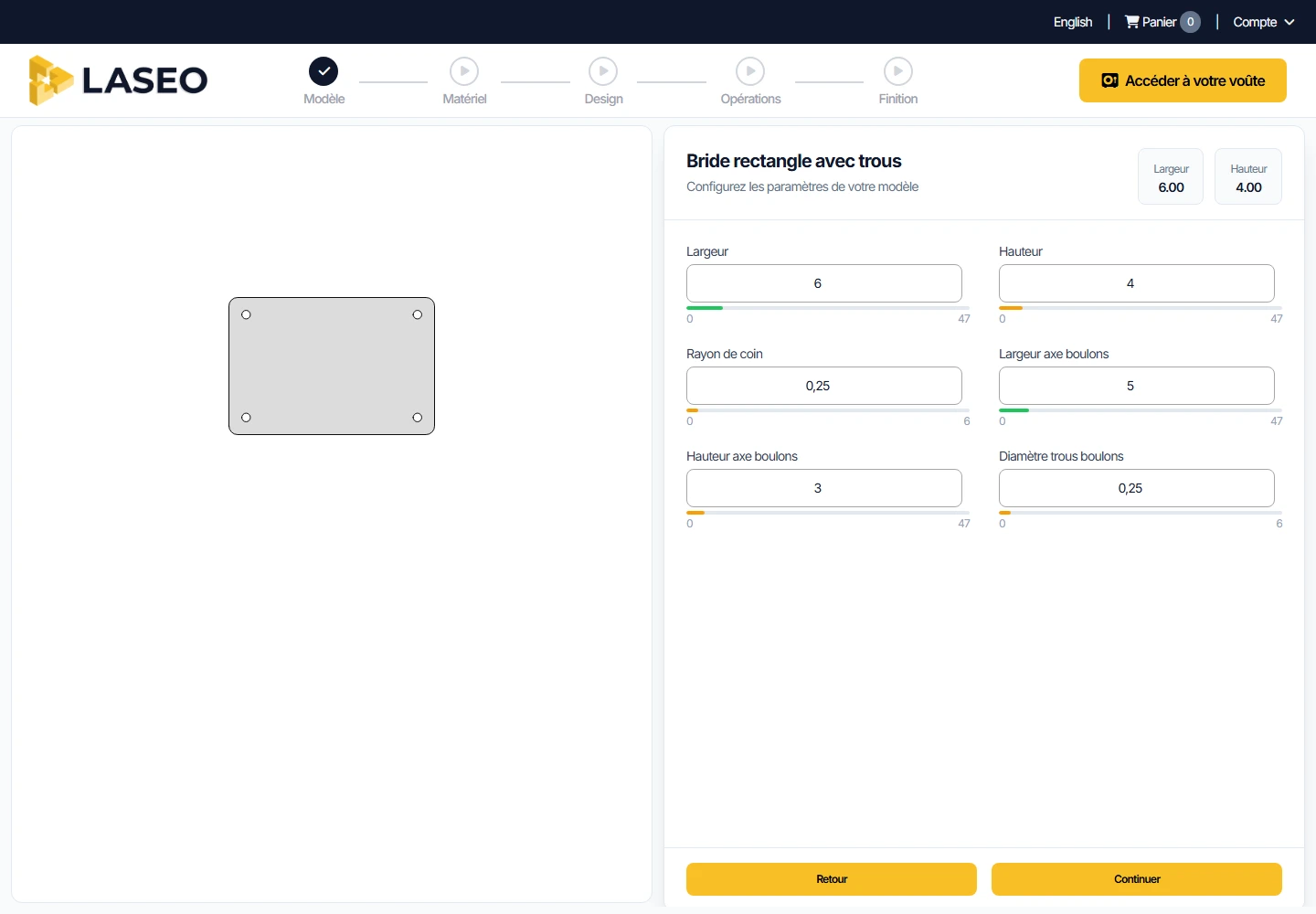Click the Largeur input field

coord(824,283)
